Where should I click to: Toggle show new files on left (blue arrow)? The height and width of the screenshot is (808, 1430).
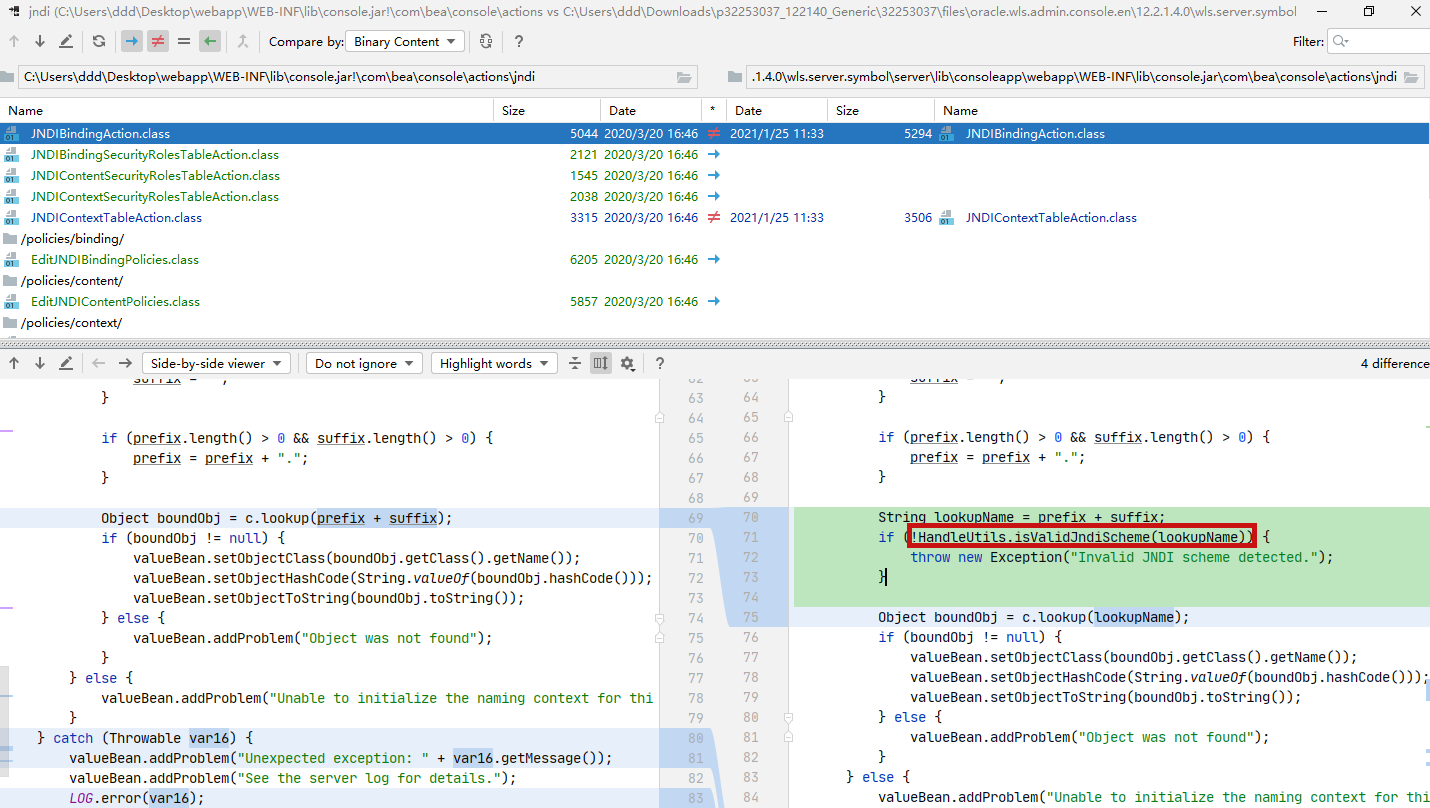click(131, 41)
